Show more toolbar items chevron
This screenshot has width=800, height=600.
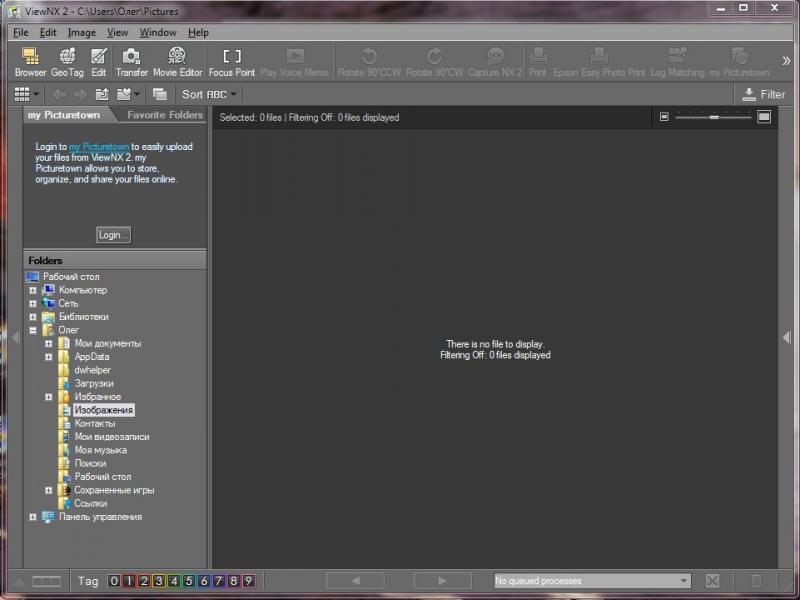(786, 61)
